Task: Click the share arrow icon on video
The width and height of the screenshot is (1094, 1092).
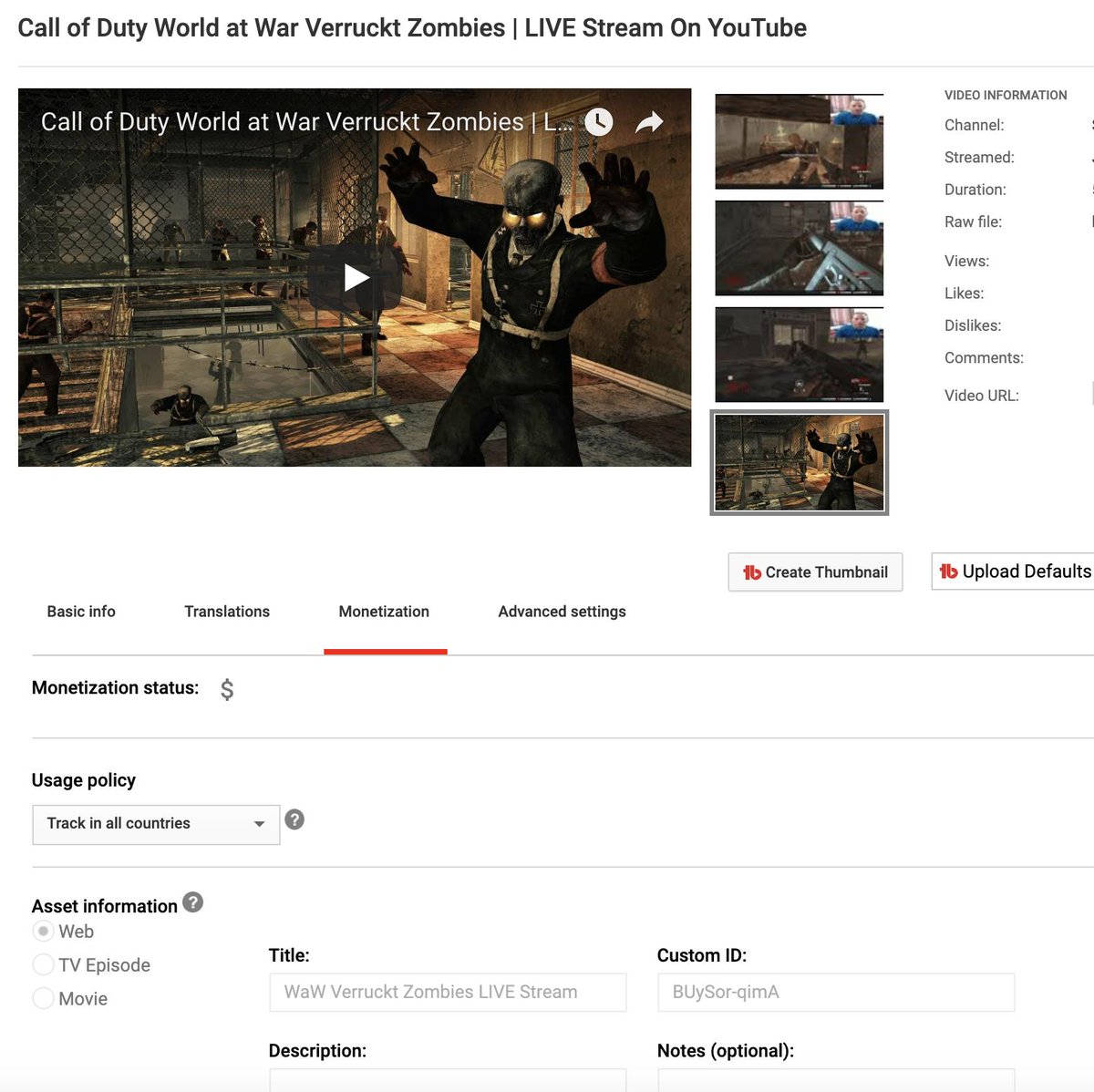Action: [x=649, y=122]
